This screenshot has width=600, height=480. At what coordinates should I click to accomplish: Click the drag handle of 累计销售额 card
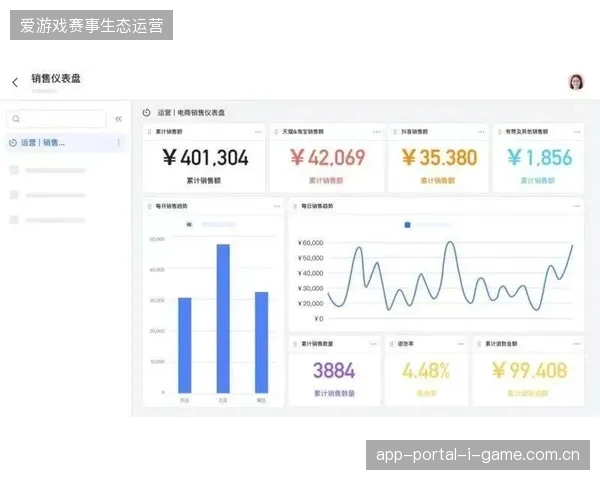click(149, 132)
